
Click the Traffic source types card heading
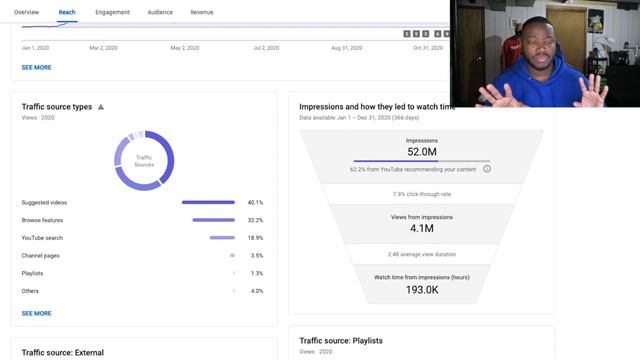[x=57, y=107]
